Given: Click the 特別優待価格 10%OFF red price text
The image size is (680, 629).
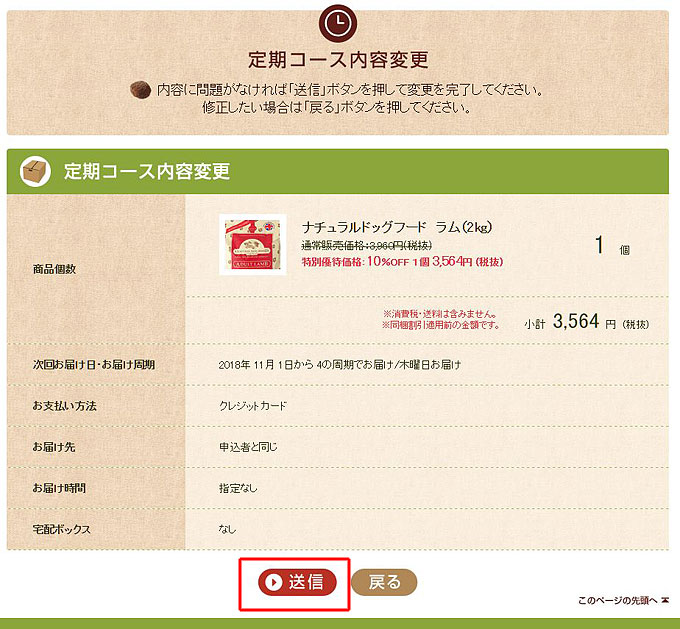Looking at the screenshot, I should (402, 262).
